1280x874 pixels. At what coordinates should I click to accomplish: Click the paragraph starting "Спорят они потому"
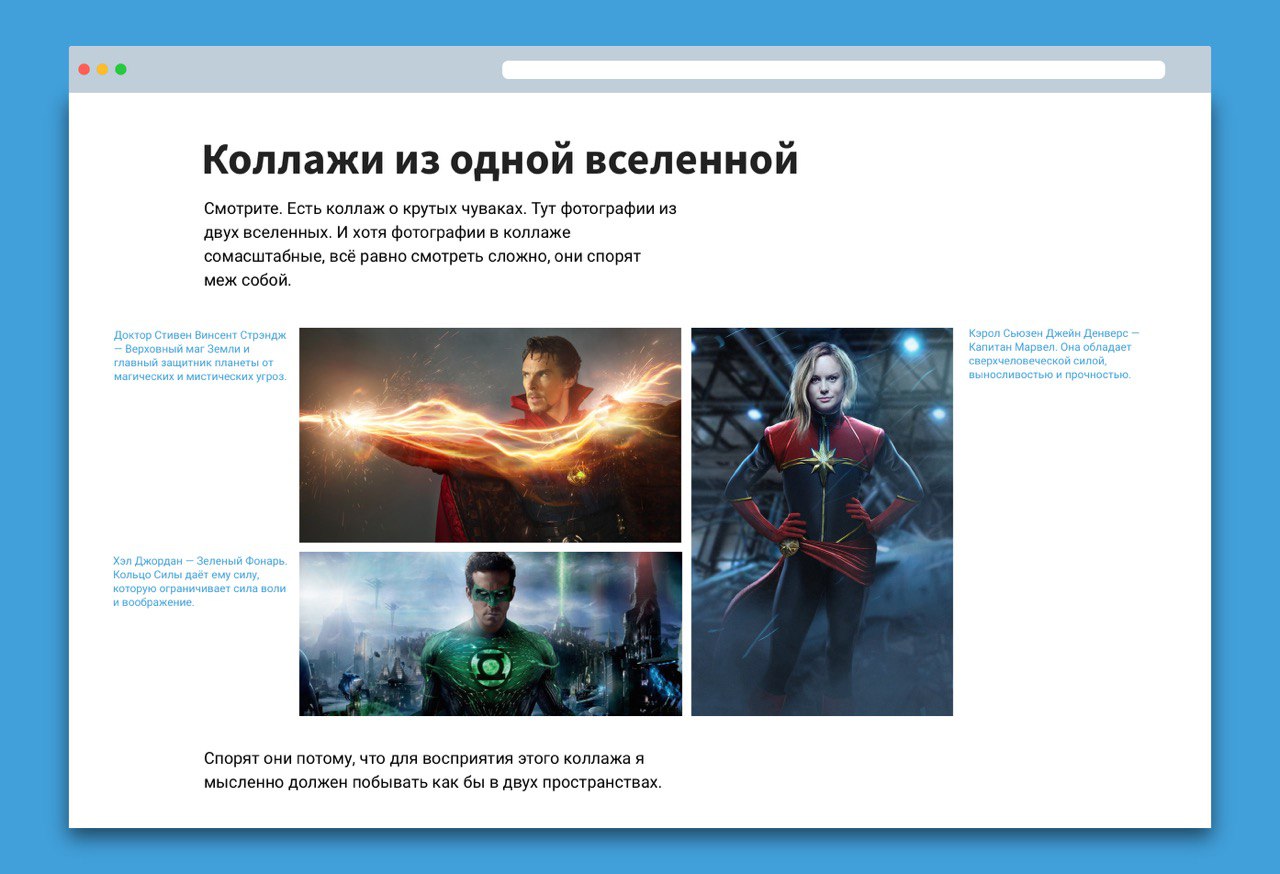[x=433, y=771]
